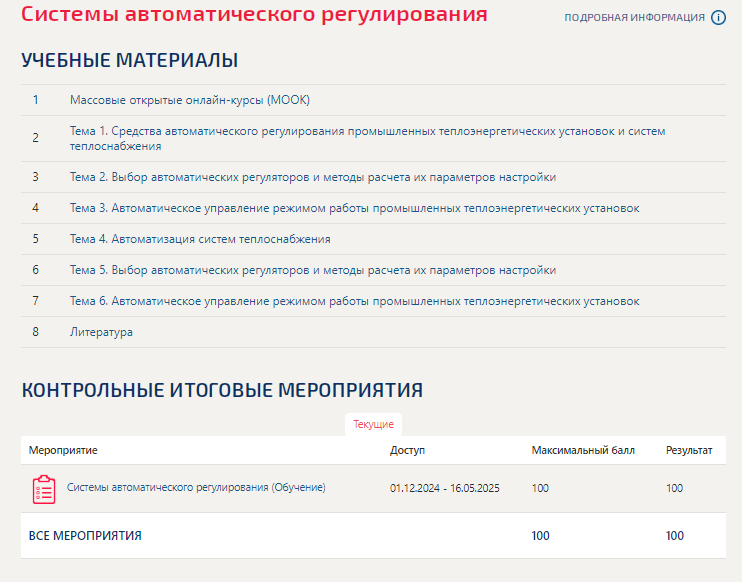Click the clipboard icon in the events table
Image resolution: width=742 pixels, height=582 pixels.
(x=43, y=489)
